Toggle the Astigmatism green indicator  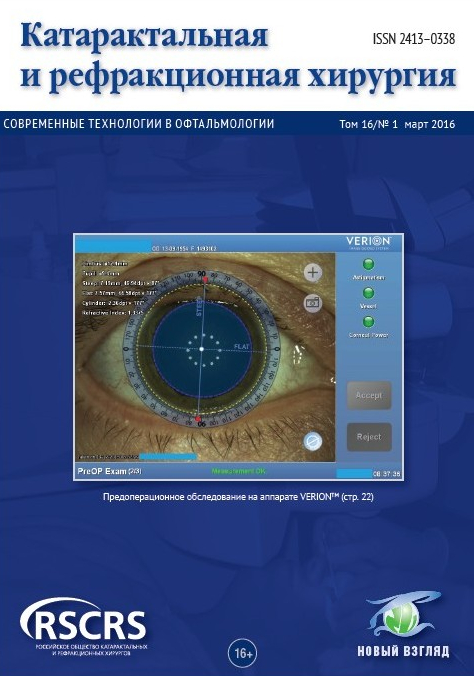point(368,264)
